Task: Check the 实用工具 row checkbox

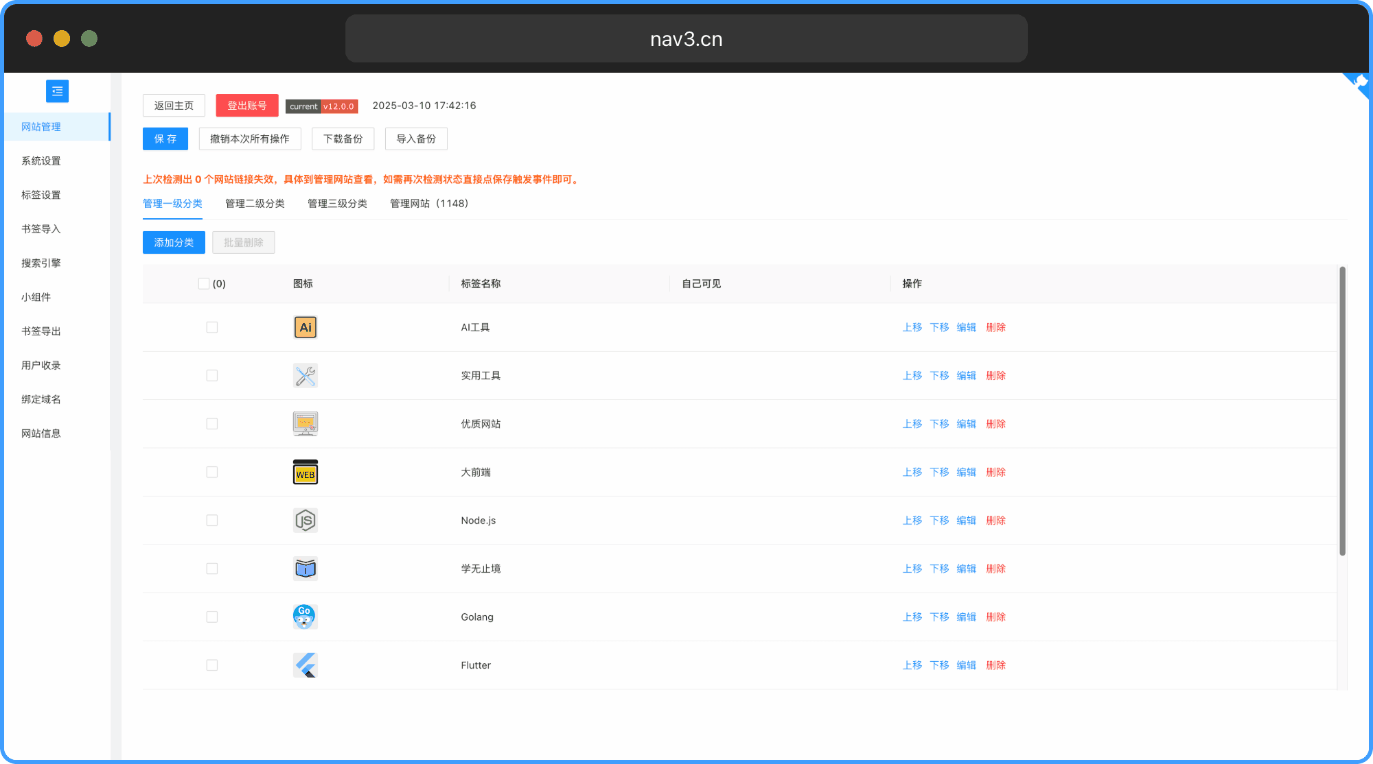Action: click(212, 375)
